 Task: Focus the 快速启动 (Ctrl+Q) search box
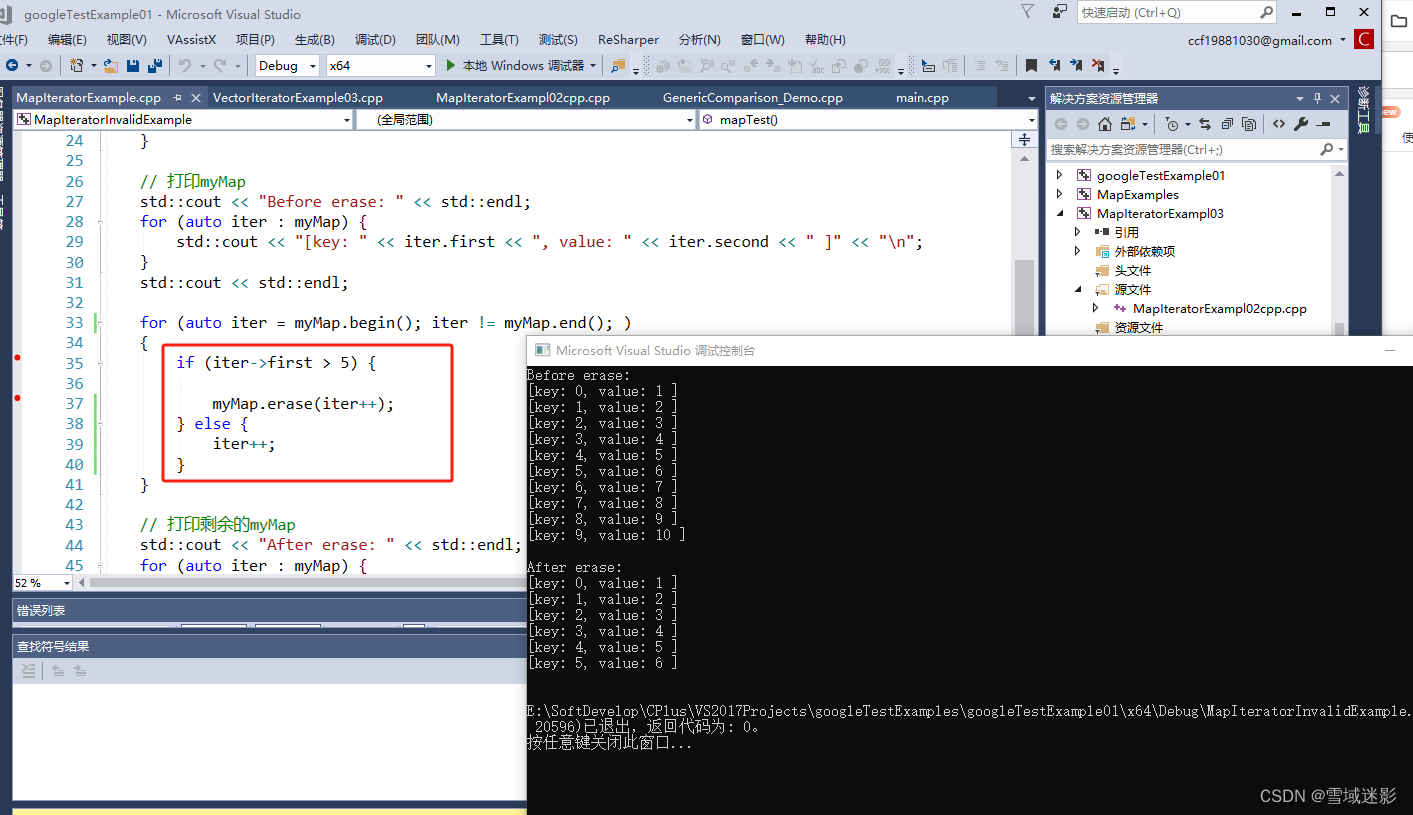[x=1167, y=12]
